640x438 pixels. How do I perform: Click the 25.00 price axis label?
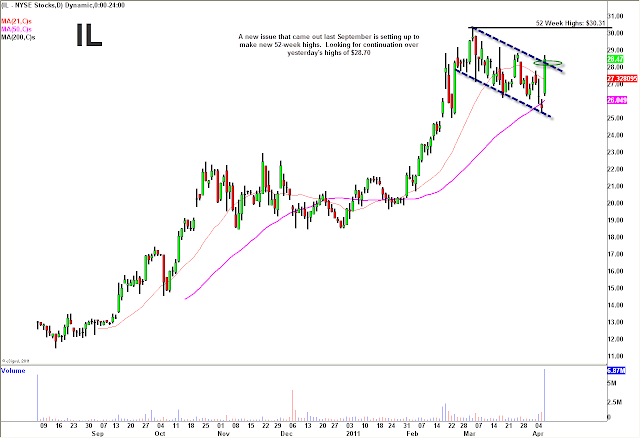(616, 118)
